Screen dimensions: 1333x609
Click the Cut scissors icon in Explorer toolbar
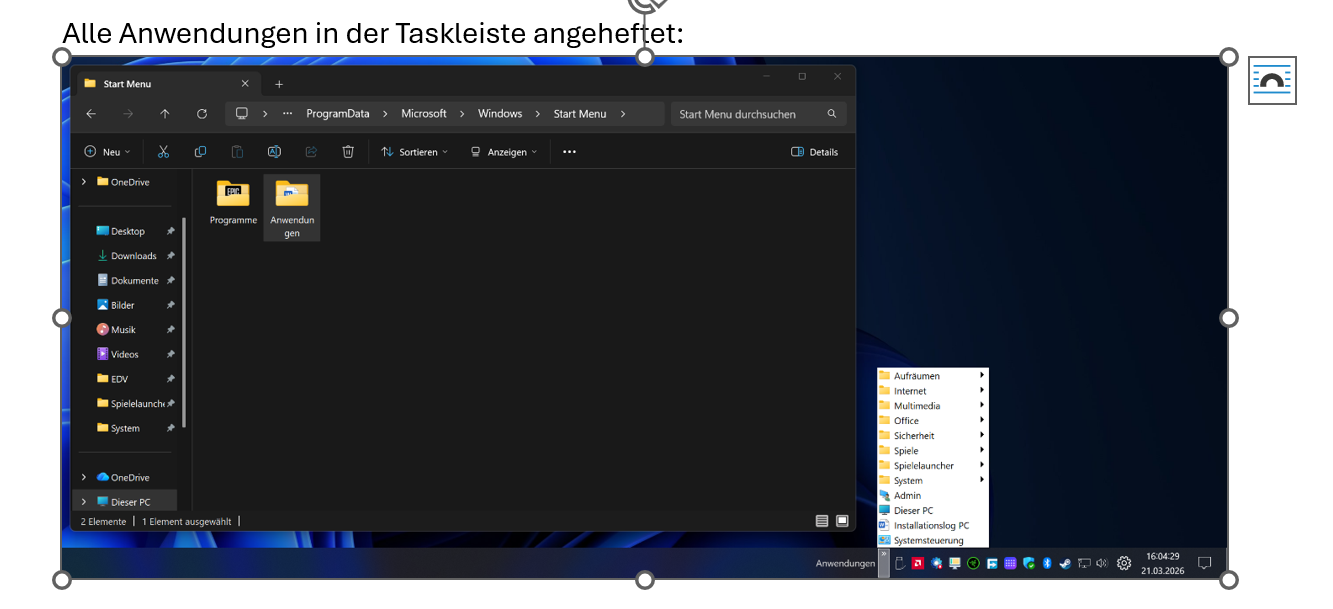pyautogui.click(x=163, y=152)
